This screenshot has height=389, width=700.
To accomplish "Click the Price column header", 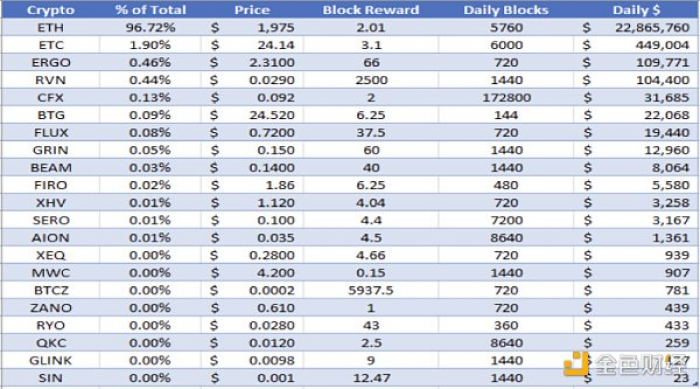I will [252, 10].
